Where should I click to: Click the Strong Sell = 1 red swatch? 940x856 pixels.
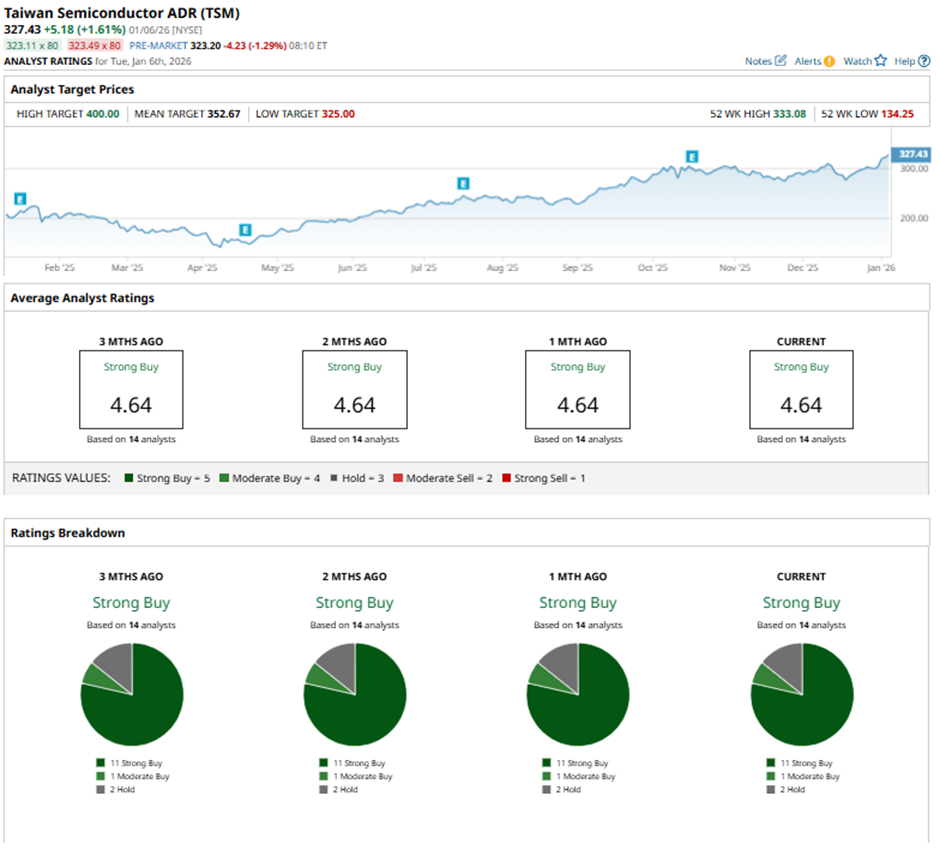tap(506, 478)
